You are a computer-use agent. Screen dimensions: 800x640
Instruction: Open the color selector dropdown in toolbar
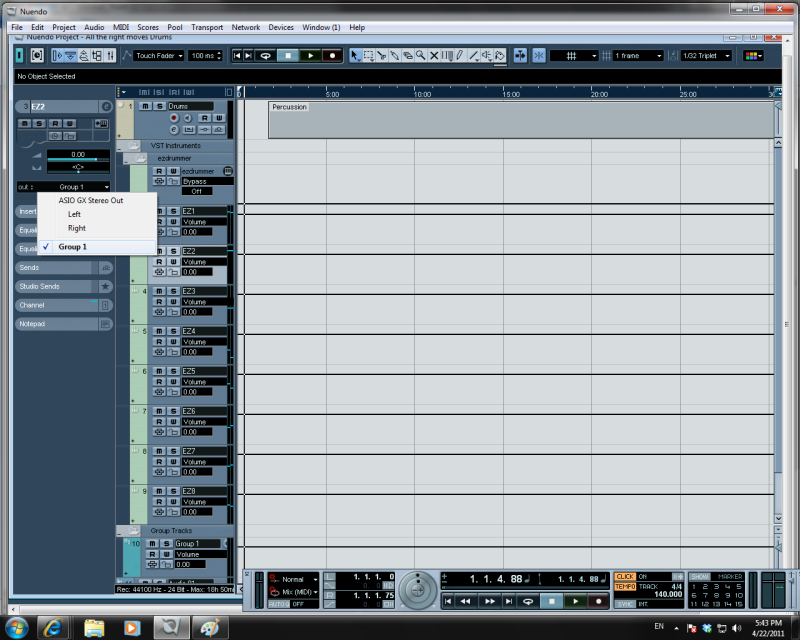pyautogui.click(x=754, y=56)
